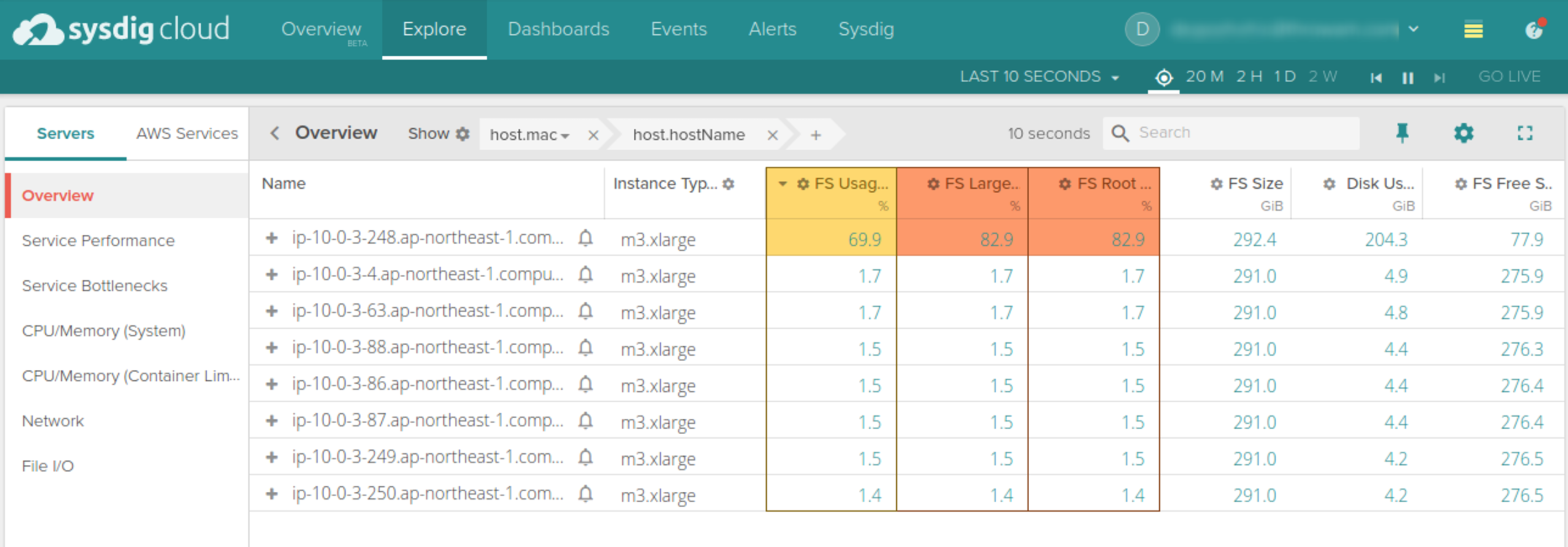Add a new grouping level

coord(815,135)
